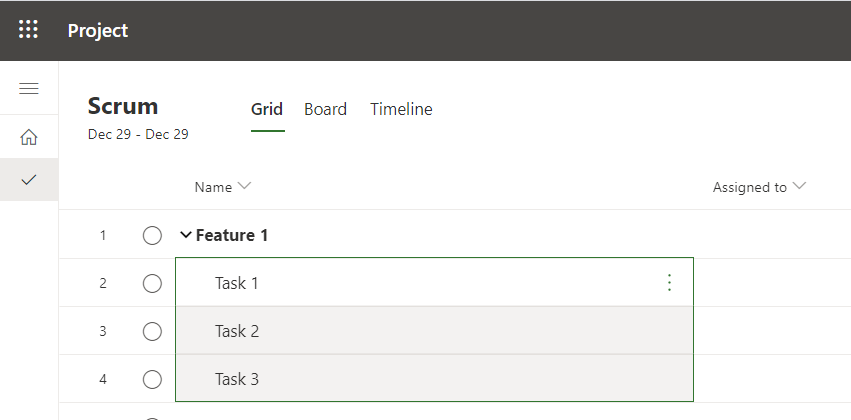Open the app launcher waffle icon
Image resolution: width=851 pixels, height=420 pixels.
coord(29,30)
